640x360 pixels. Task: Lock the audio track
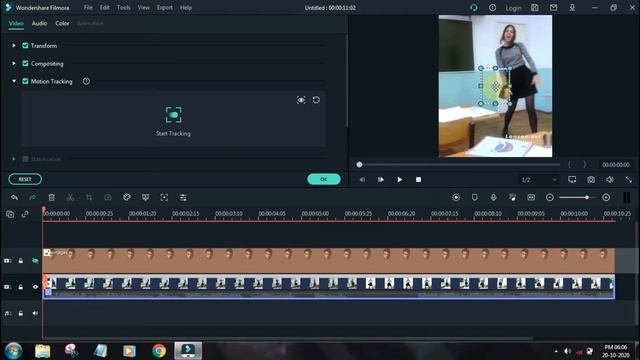[20, 313]
